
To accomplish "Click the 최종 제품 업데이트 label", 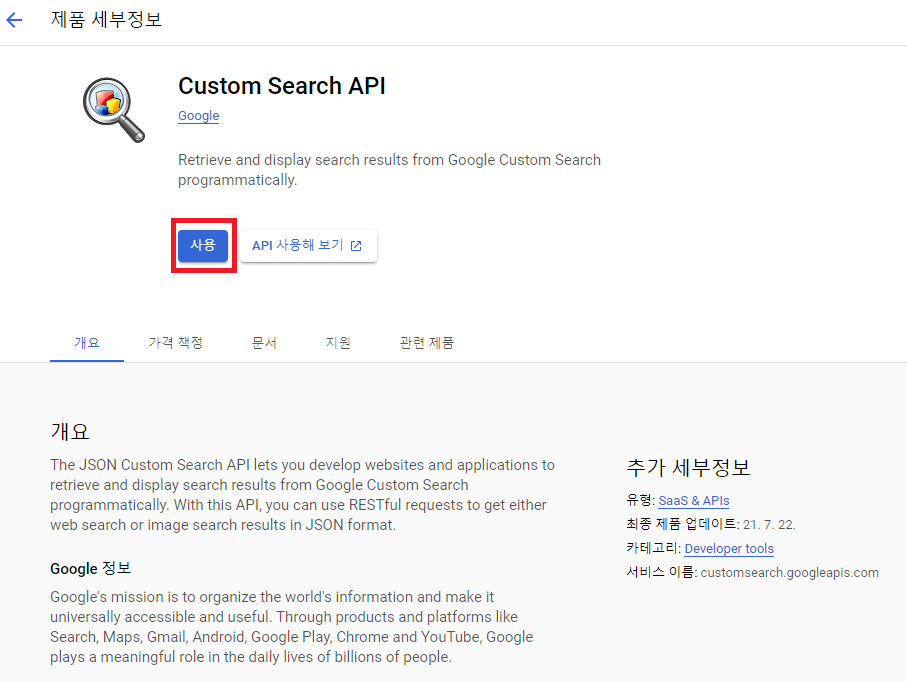I will (683, 524).
